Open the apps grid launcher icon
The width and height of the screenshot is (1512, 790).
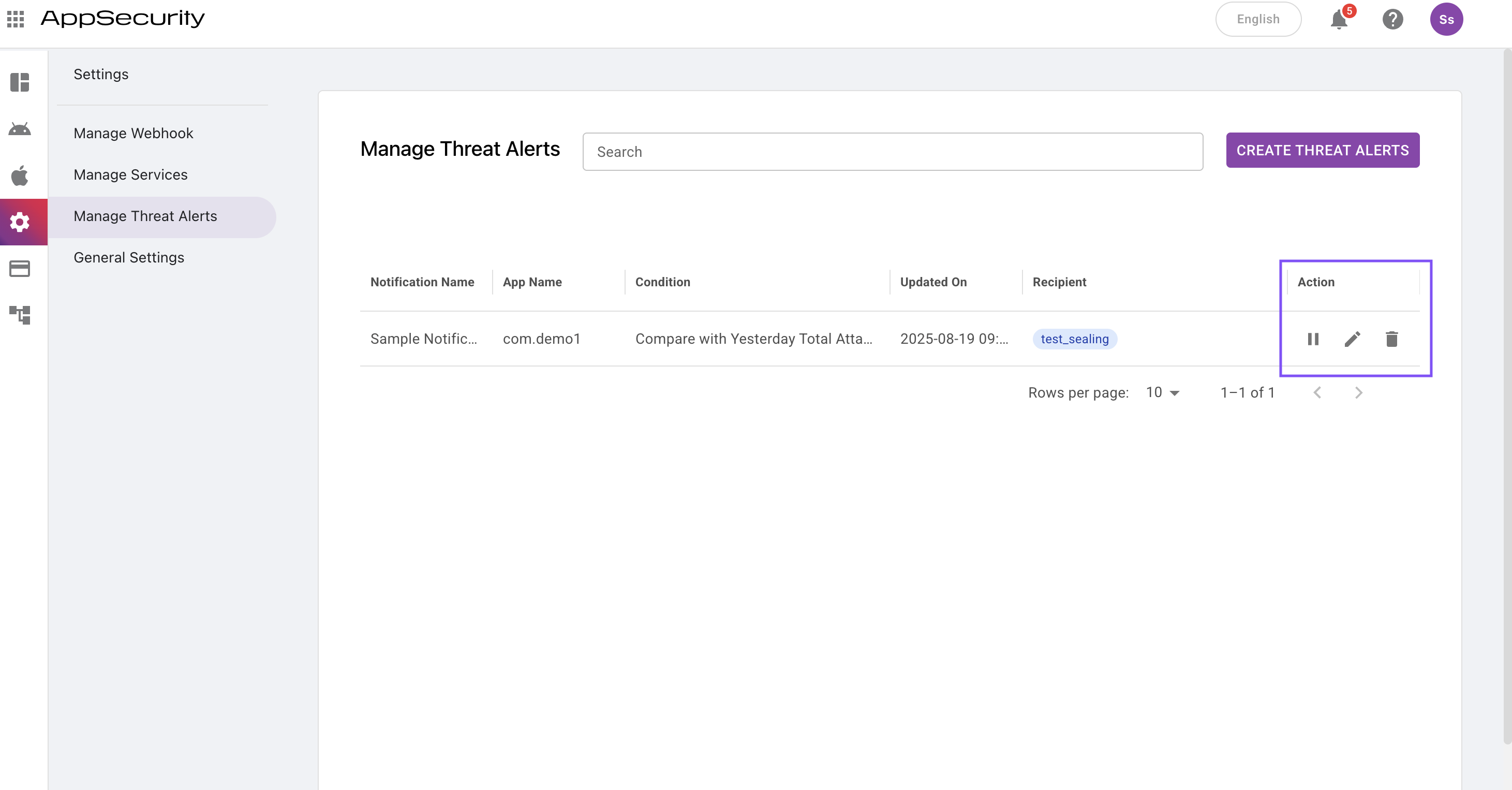coord(16,19)
